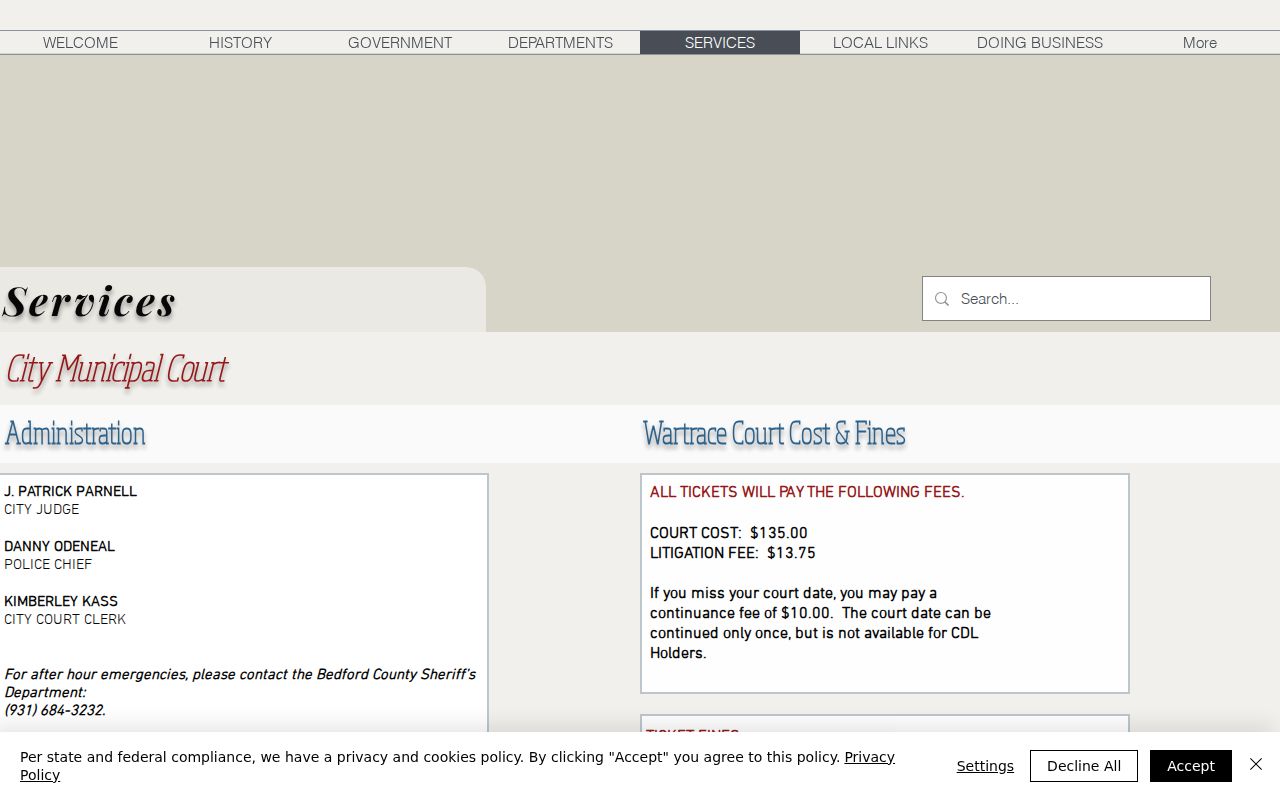This screenshot has height=800, width=1280.
Task: Expand the More navigation menu
Action: click(x=1200, y=42)
